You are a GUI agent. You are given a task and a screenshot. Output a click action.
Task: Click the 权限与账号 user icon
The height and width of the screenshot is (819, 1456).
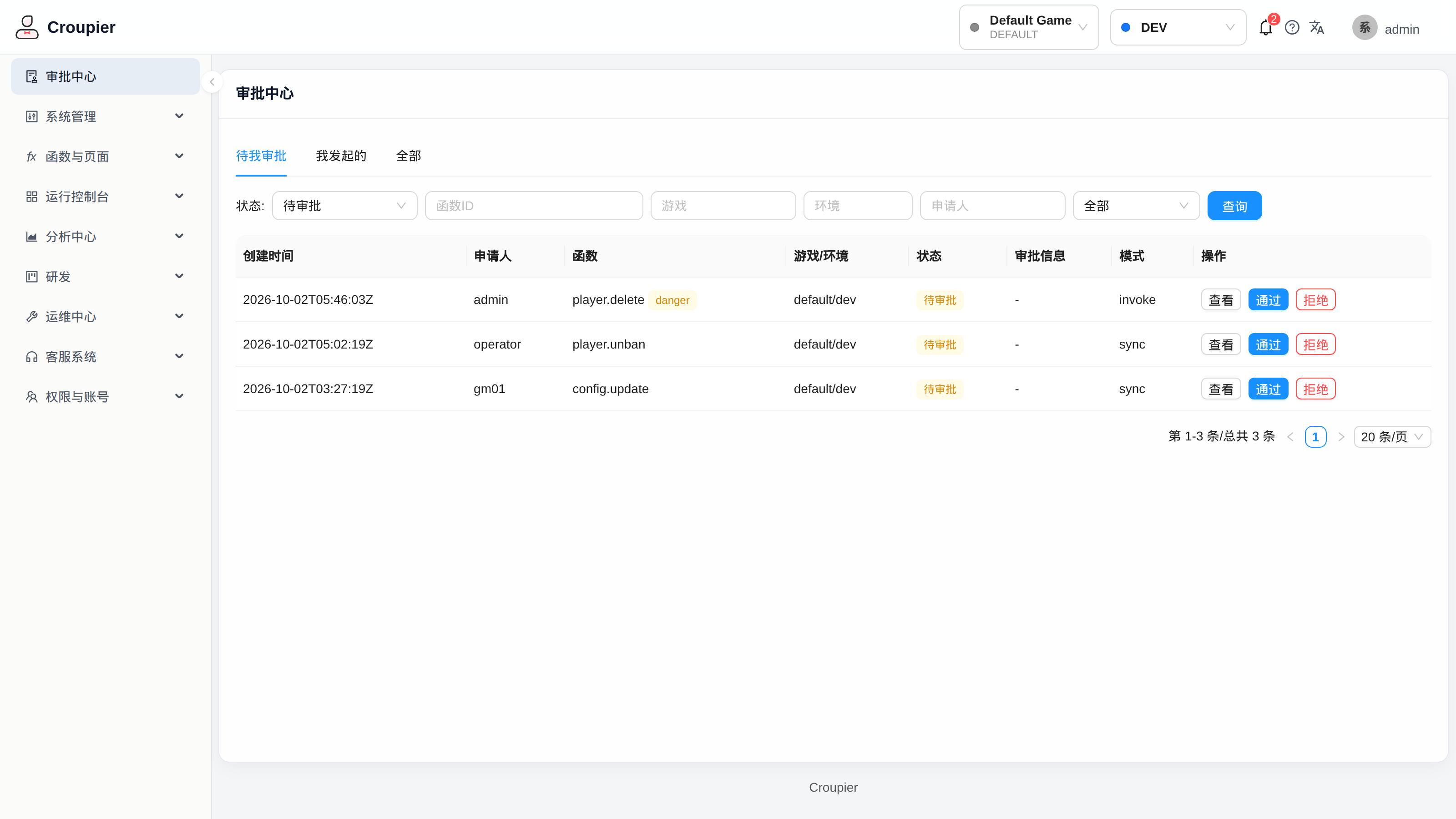pyautogui.click(x=32, y=397)
